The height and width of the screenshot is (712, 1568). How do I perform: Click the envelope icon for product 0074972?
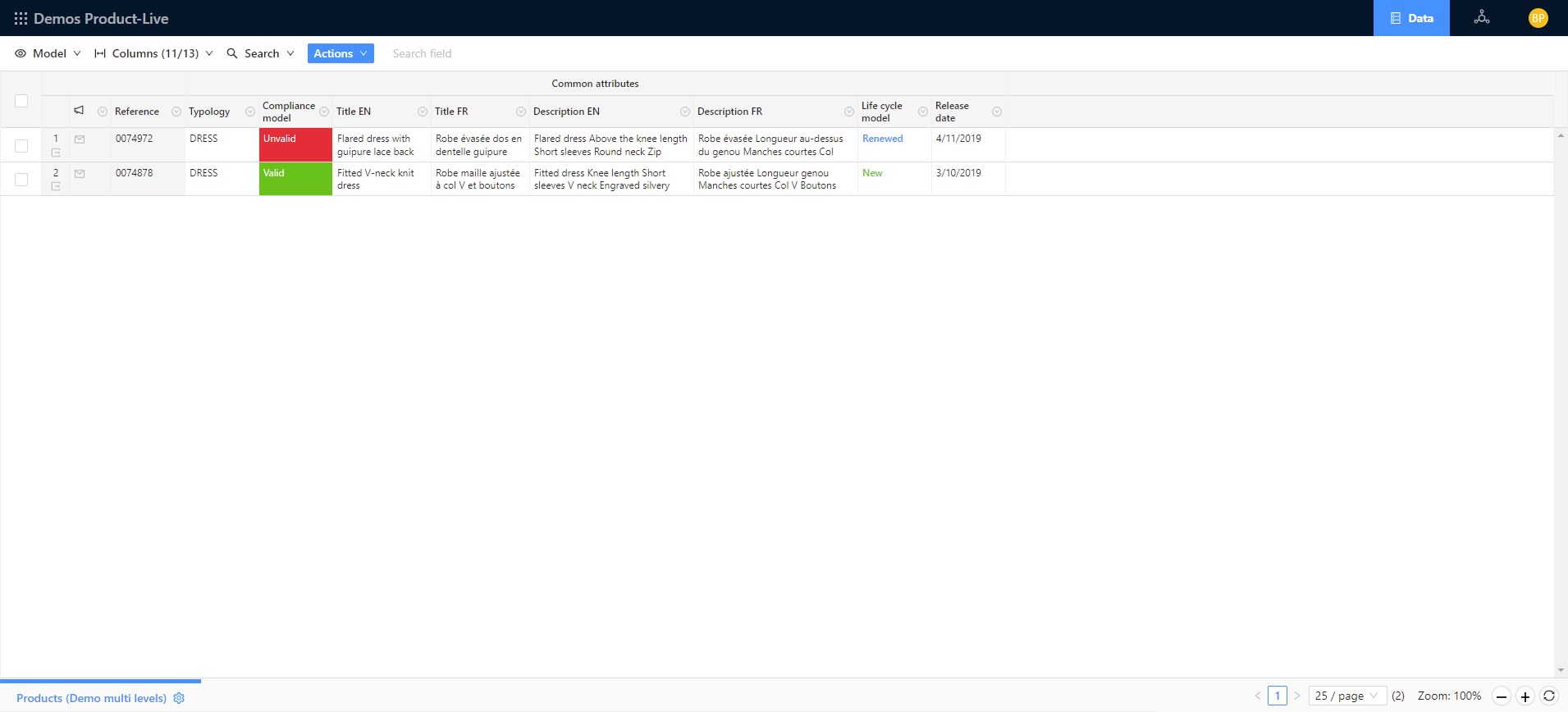(x=80, y=139)
